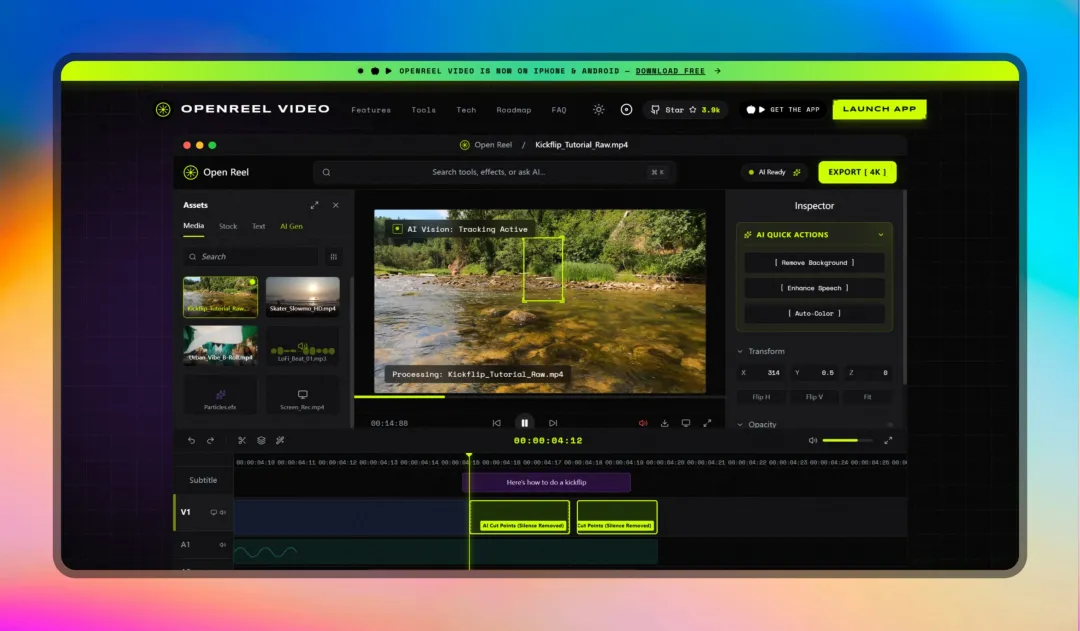Select the Screen_Rec.mp4 asset
This screenshot has height=631, width=1080.
302,395
